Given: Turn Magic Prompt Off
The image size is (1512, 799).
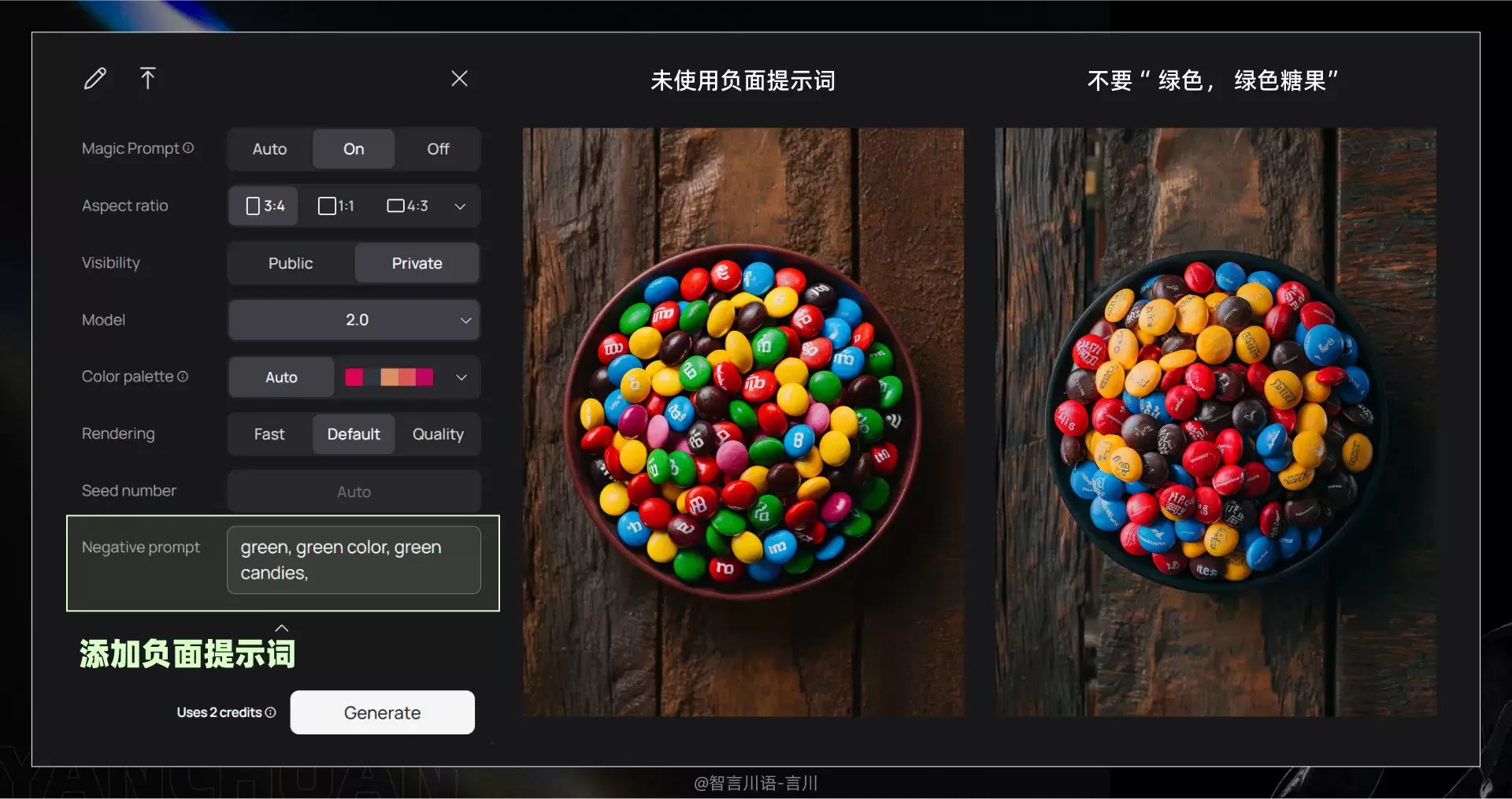Looking at the screenshot, I should (x=438, y=149).
